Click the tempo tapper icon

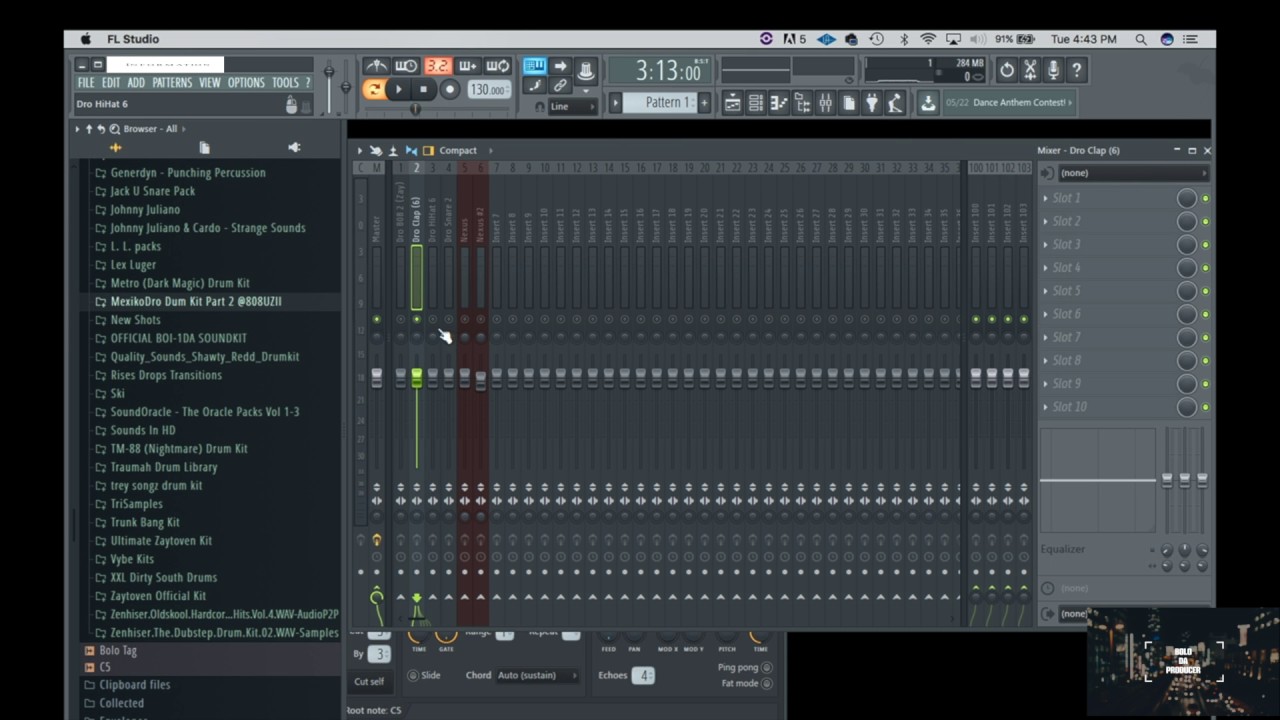(x=895, y=102)
